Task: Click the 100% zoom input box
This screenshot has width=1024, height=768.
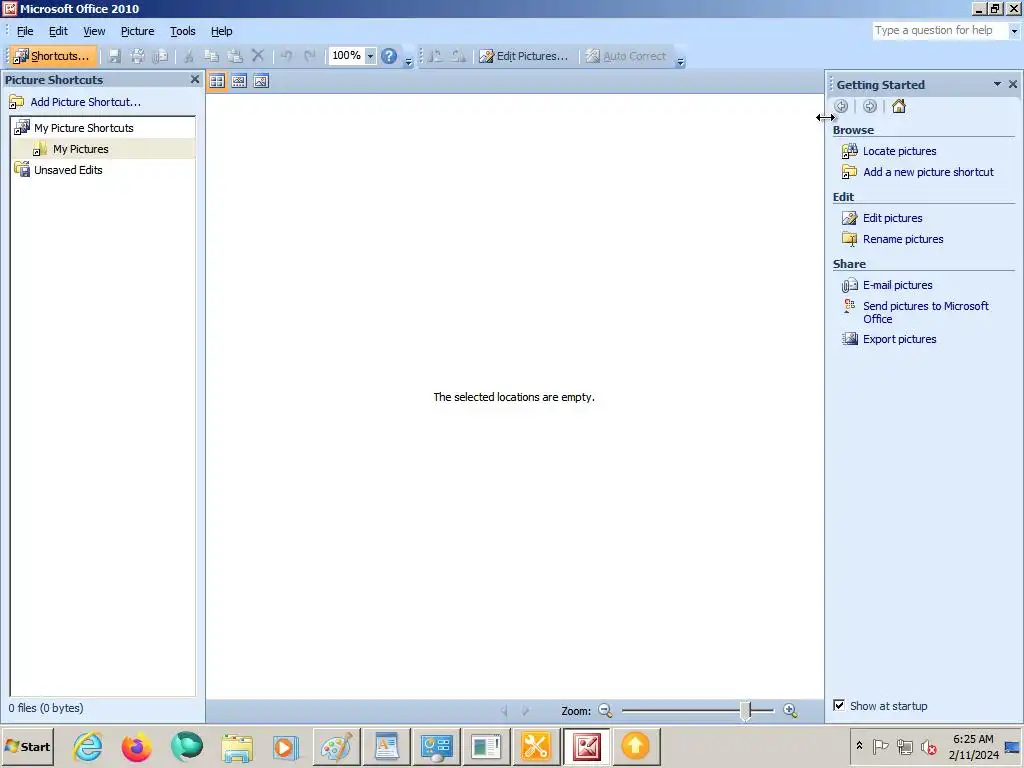Action: tap(346, 56)
